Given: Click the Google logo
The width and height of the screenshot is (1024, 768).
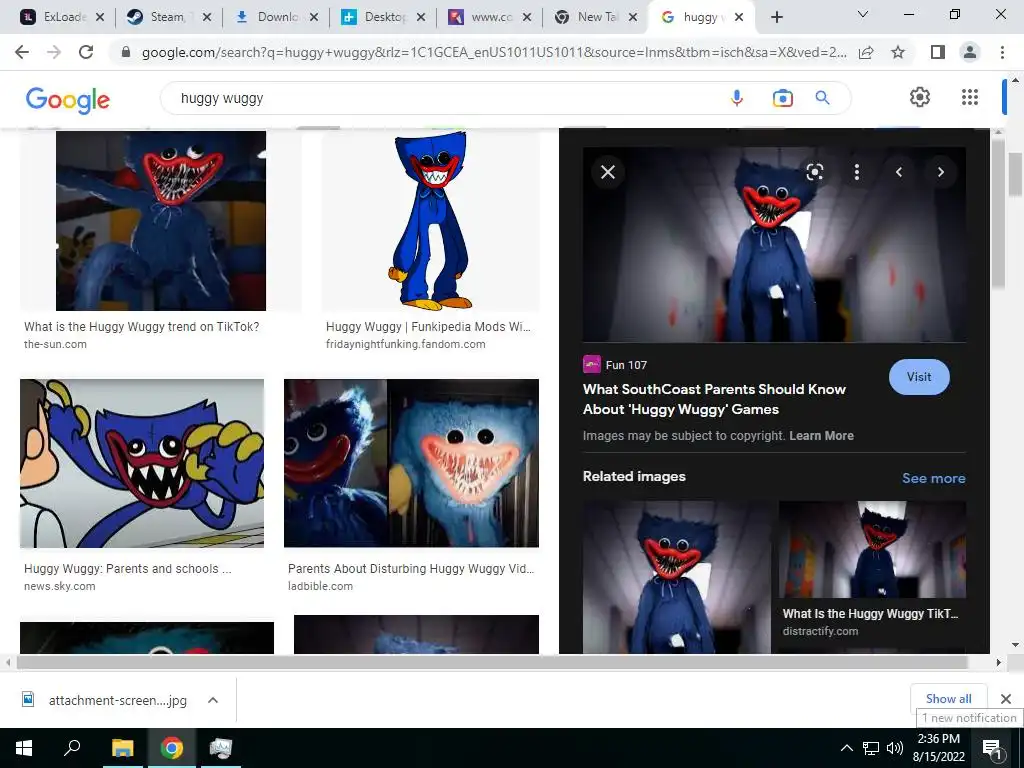Looking at the screenshot, I should point(68,99).
